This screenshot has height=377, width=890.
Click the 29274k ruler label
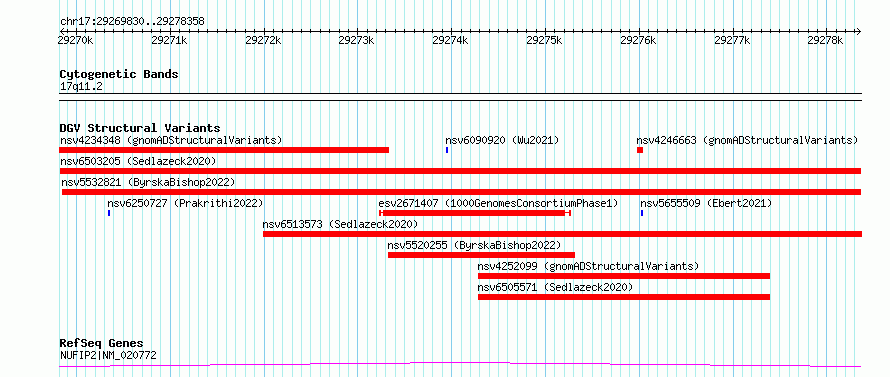(451, 40)
